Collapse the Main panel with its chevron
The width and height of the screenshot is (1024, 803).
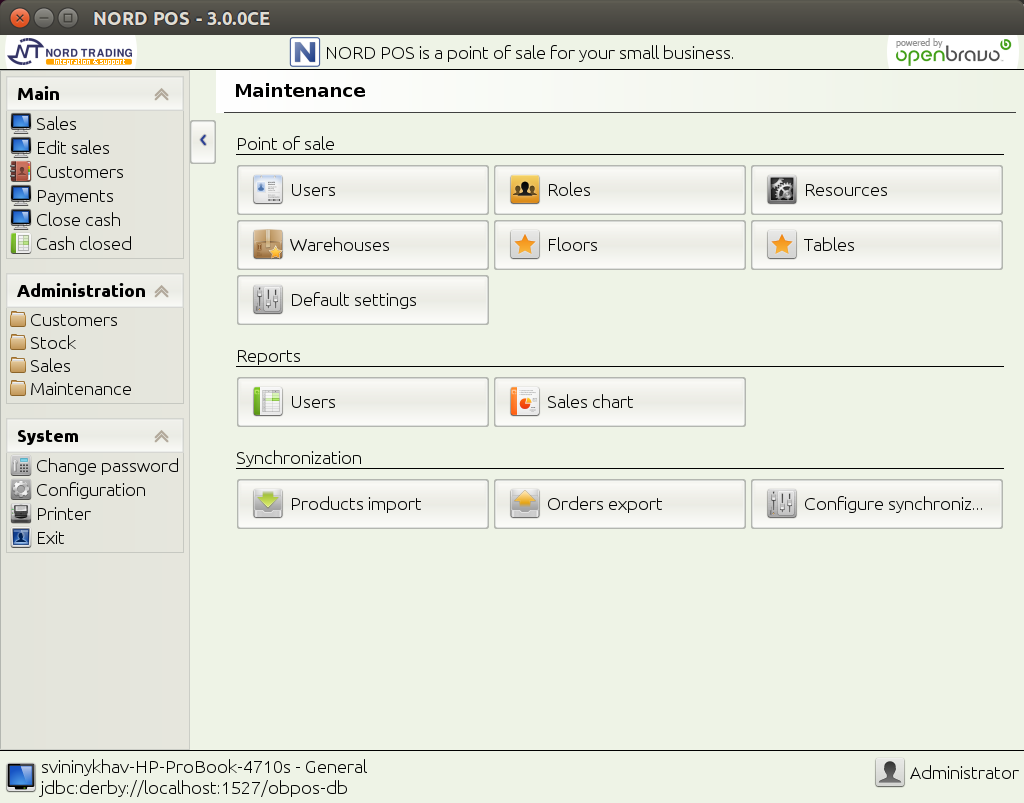click(160, 93)
